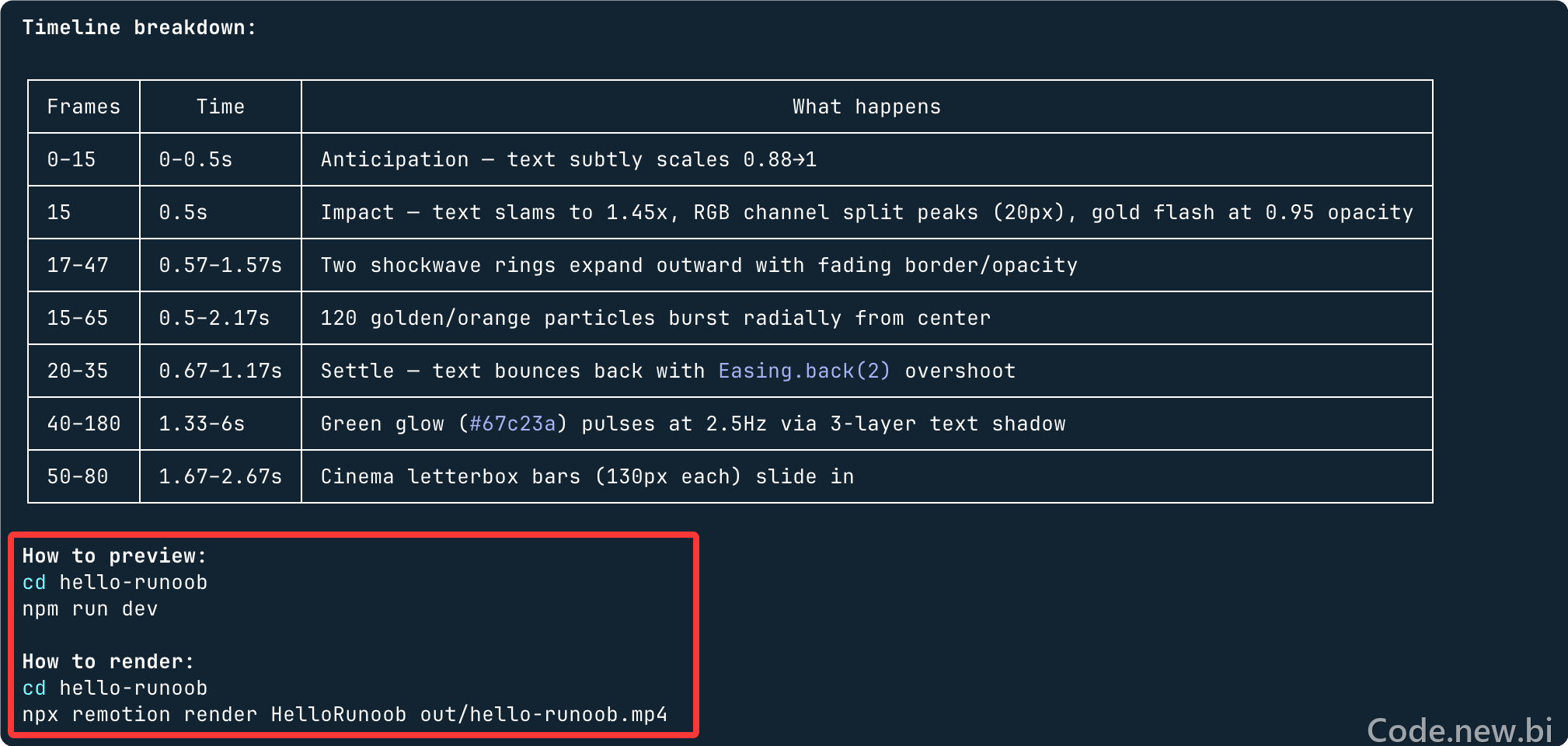Click the Cinema letterbox bars description
1568x746 pixels.
(587, 476)
